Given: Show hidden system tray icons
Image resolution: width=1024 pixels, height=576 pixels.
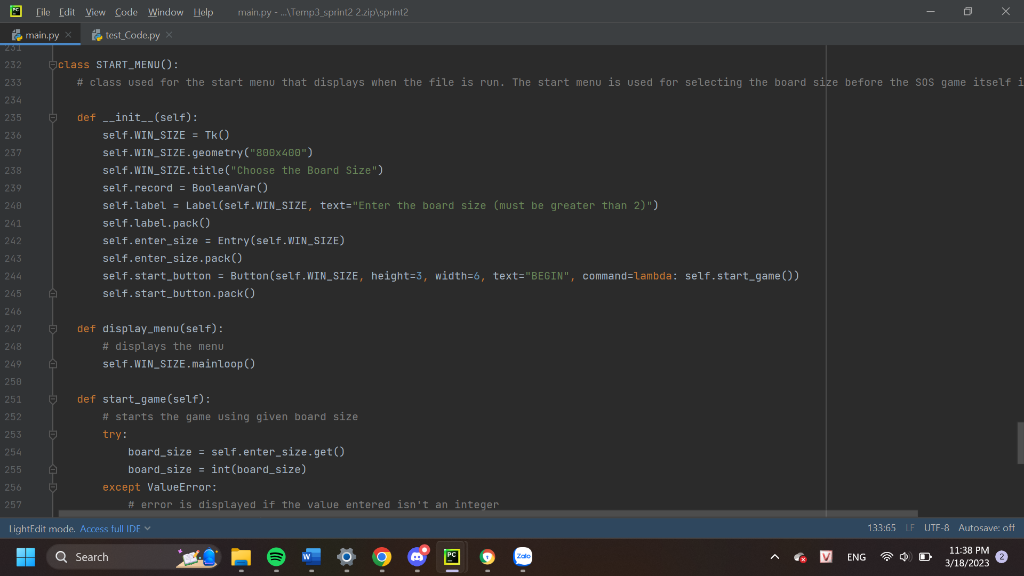Looking at the screenshot, I should [775, 557].
